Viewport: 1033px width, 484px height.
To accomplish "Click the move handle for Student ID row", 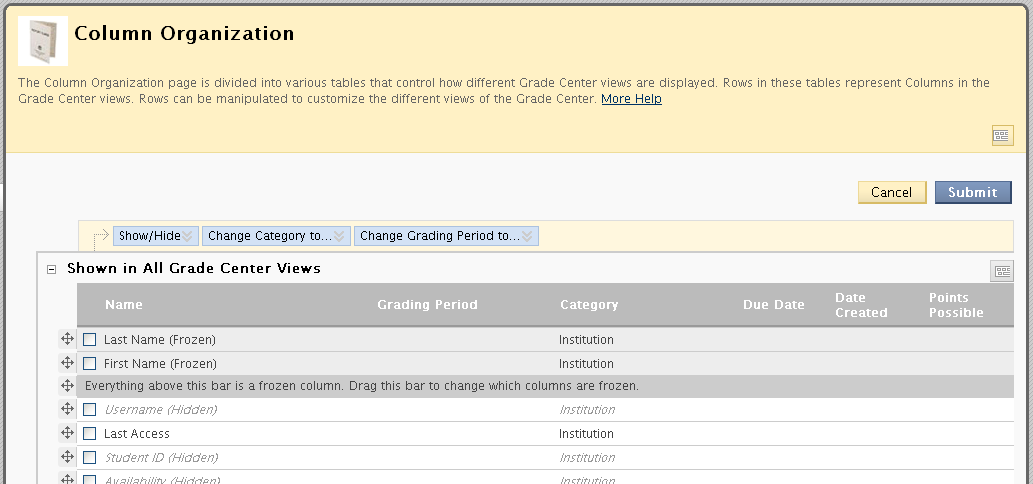I will click(x=67, y=456).
